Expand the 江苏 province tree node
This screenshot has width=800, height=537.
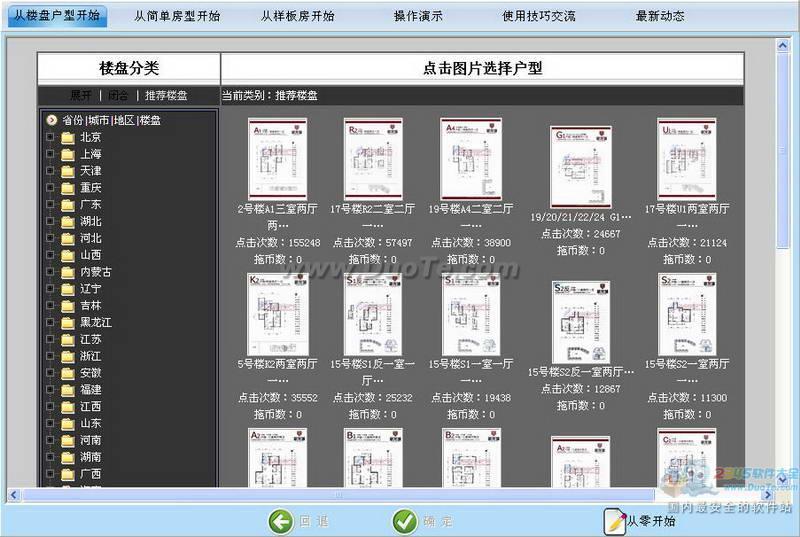pos(50,339)
